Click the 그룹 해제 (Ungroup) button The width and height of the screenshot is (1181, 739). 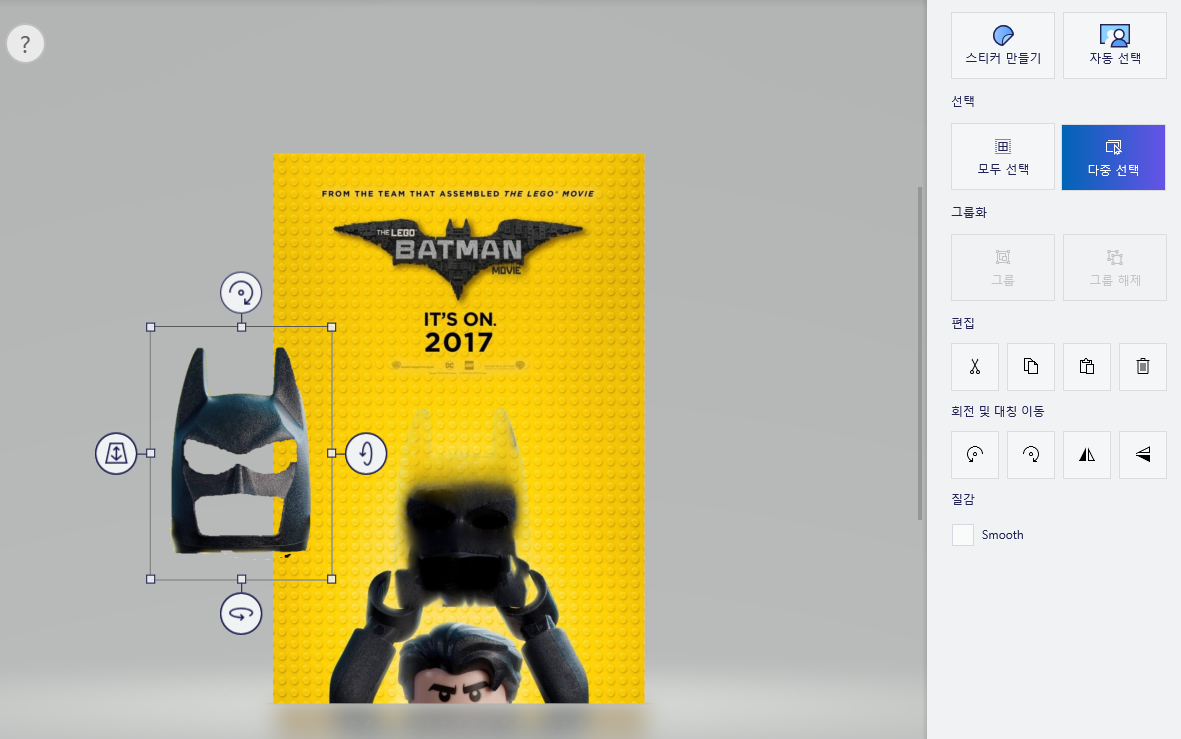pyautogui.click(x=1115, y=267)
